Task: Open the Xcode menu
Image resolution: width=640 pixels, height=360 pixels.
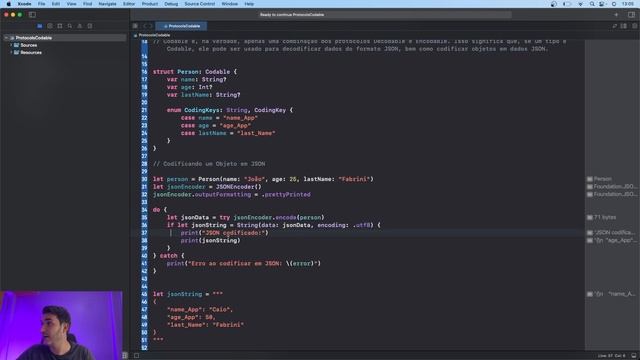Action: click(24, 4)
